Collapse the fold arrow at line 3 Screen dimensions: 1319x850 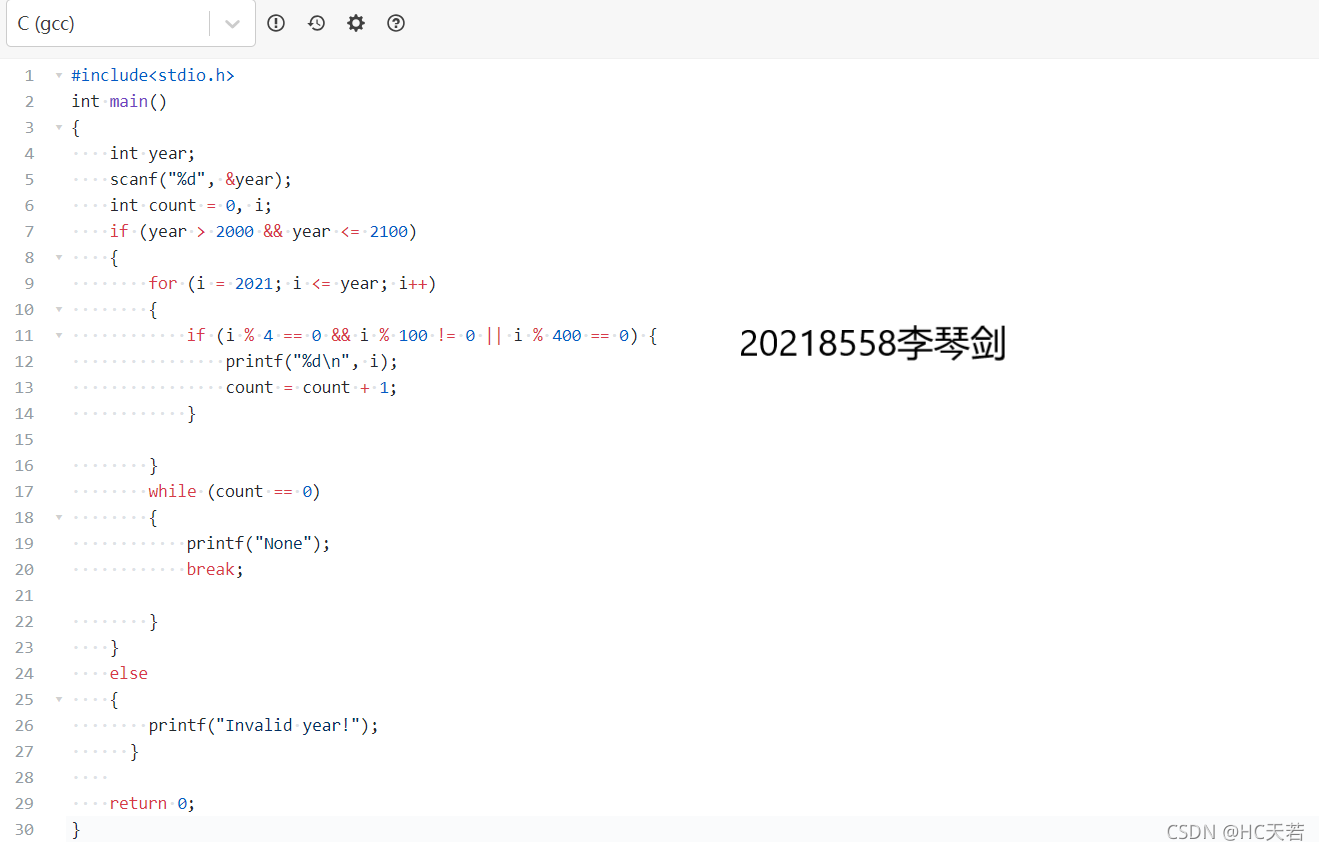coord(59,127)
